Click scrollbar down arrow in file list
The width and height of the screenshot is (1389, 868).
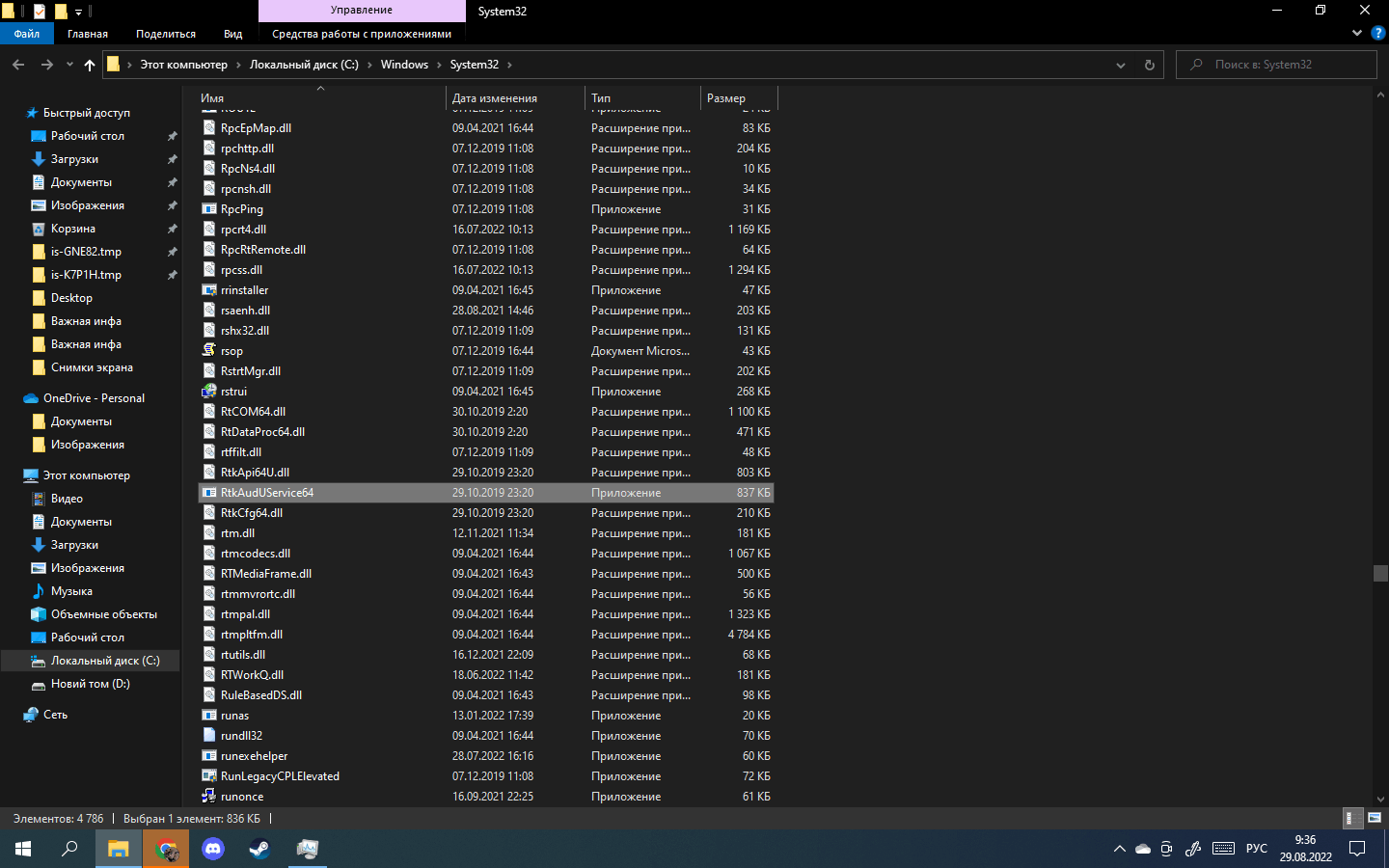[x=1380, y=800]
